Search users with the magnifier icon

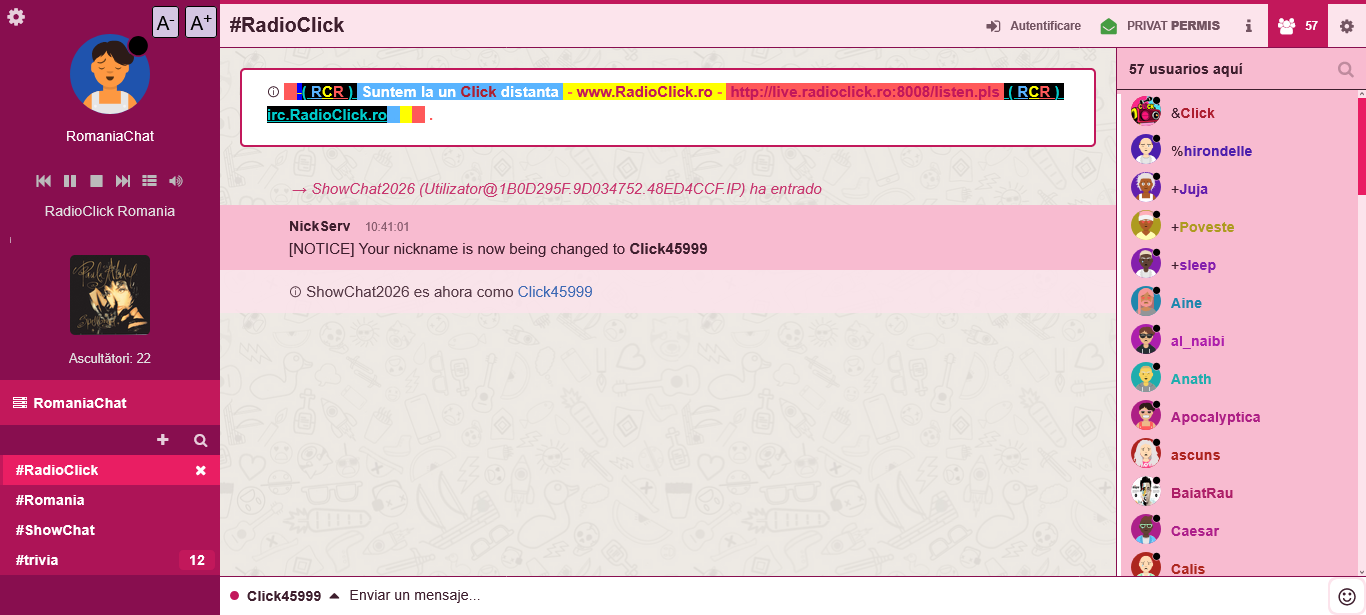pos(1346,69)
